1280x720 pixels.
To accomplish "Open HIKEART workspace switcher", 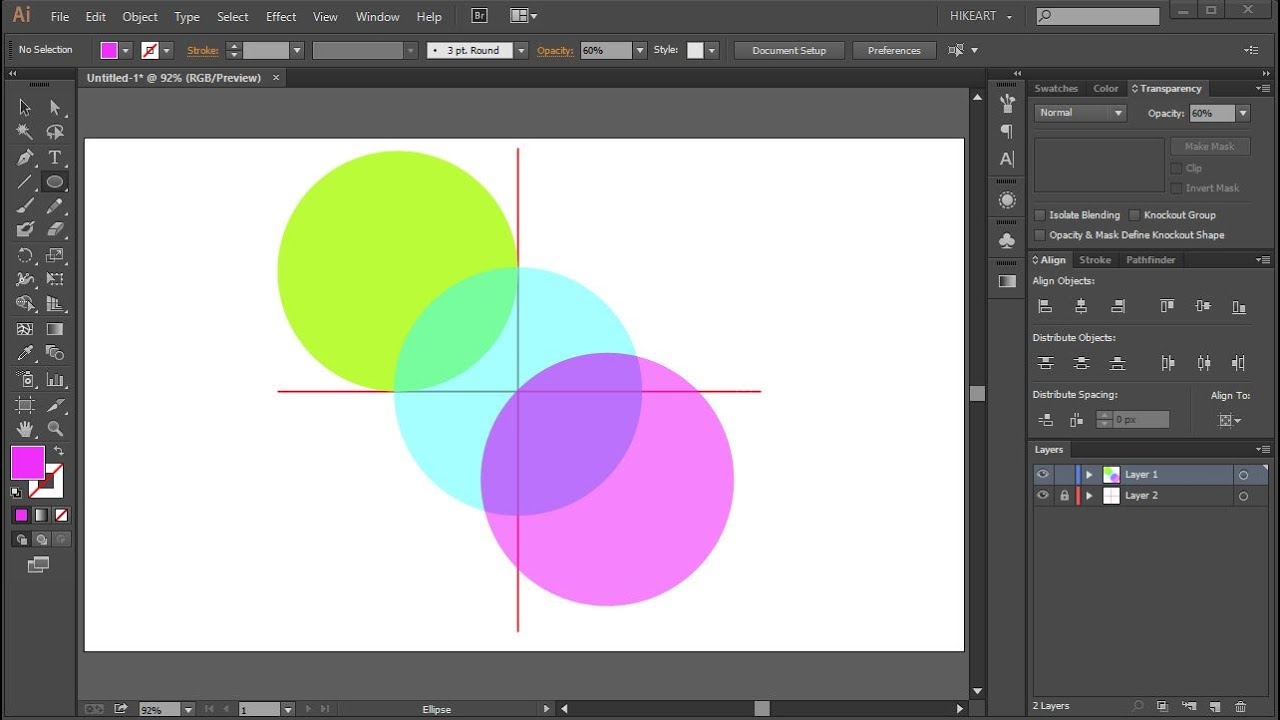I will pos(981,17).
